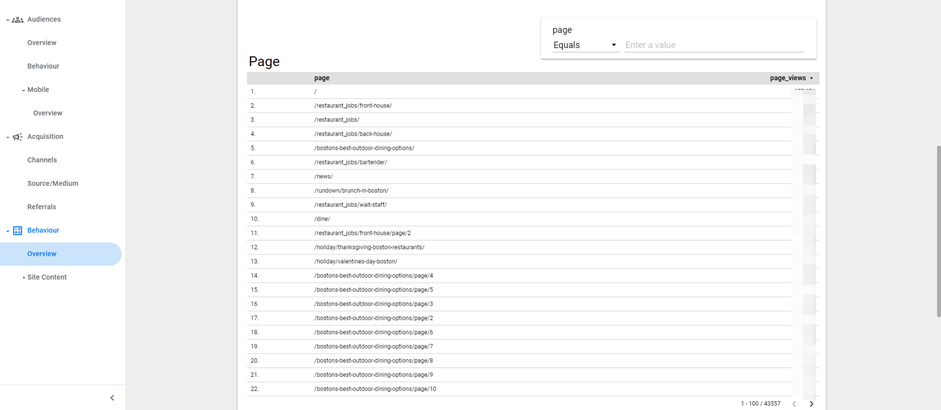Go to next page of table results
Screen dimensions: 941x410
[x=811, y=404]
